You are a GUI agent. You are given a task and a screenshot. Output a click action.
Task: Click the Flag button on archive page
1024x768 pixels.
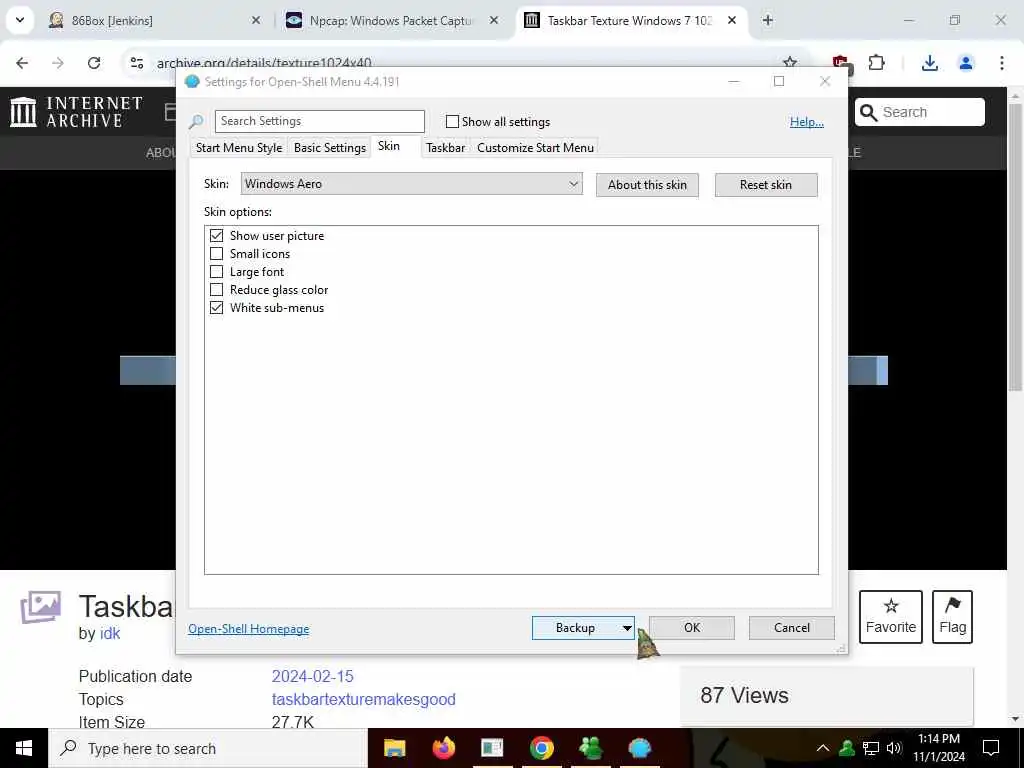point(952,616)
